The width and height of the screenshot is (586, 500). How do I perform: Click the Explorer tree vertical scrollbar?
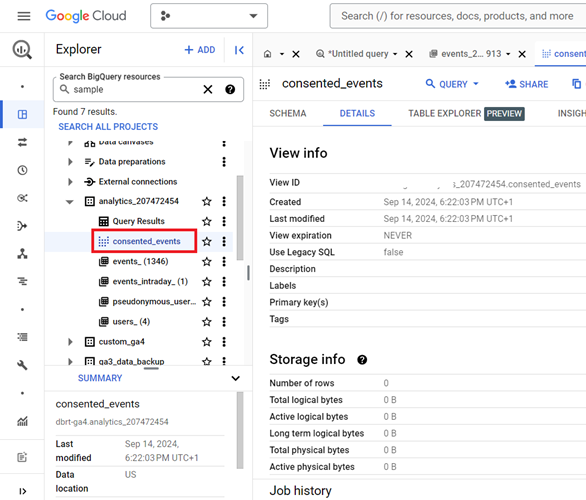pyautogui.click(x=240, y=218)
